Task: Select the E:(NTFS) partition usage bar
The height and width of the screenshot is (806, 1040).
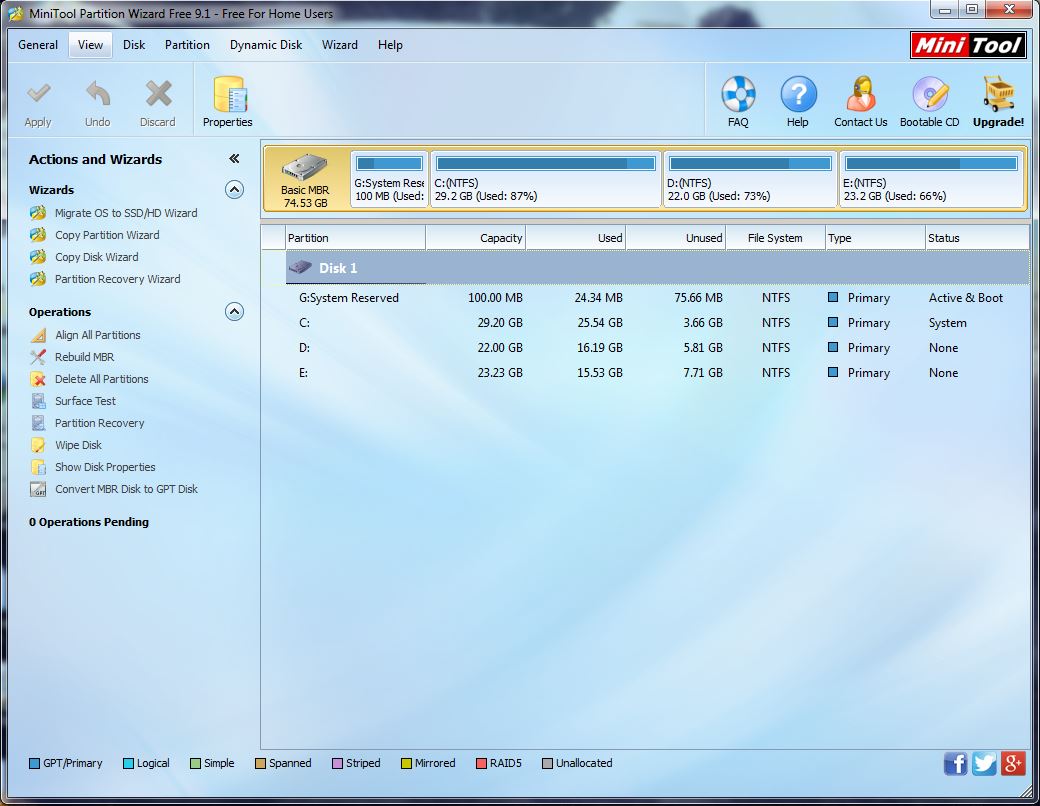Action: coord(931,163)
